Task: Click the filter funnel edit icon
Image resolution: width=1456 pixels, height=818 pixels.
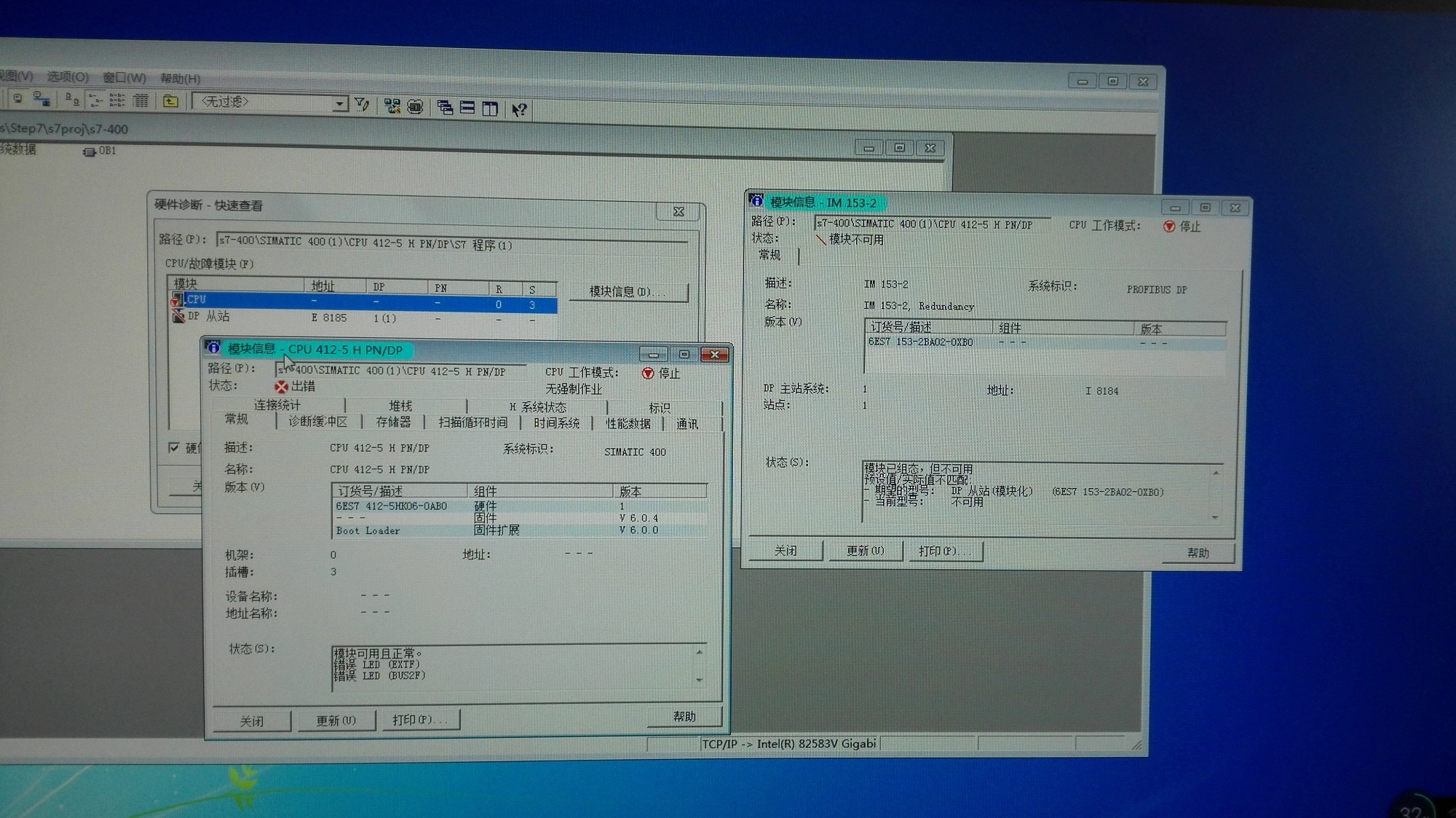Action: click(x=362, y=104)
